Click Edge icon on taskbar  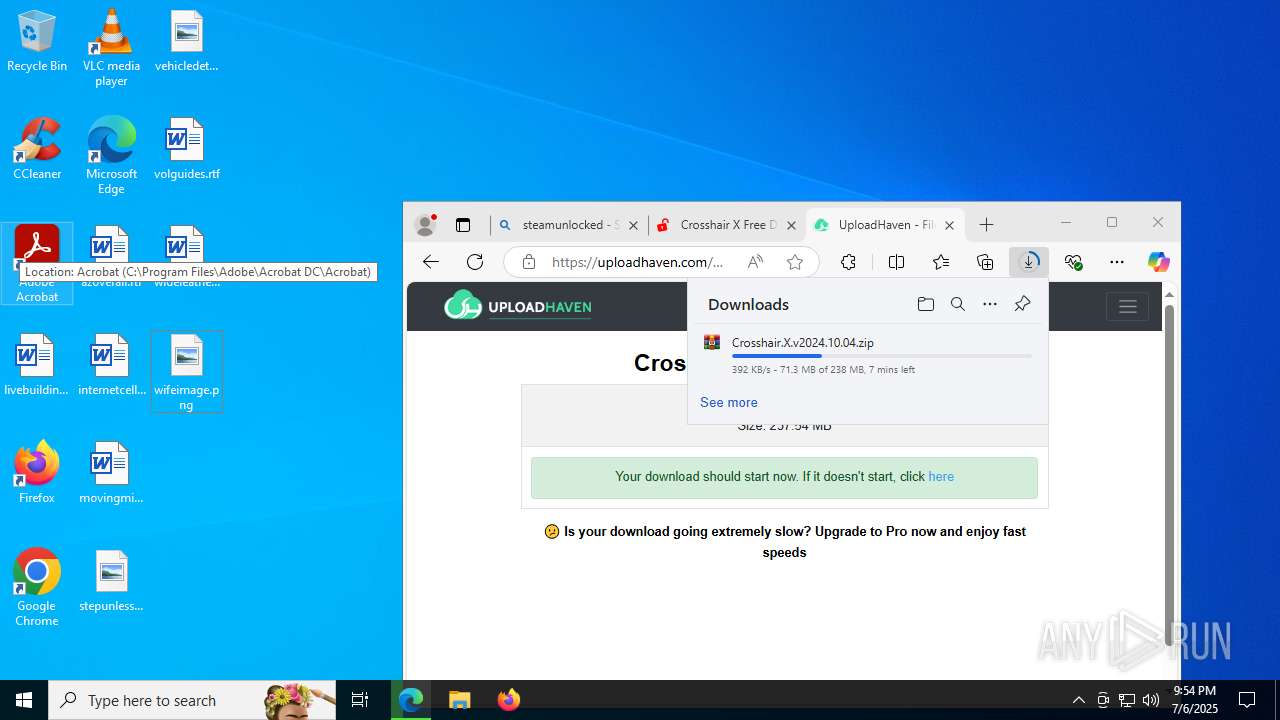(411, 700)
